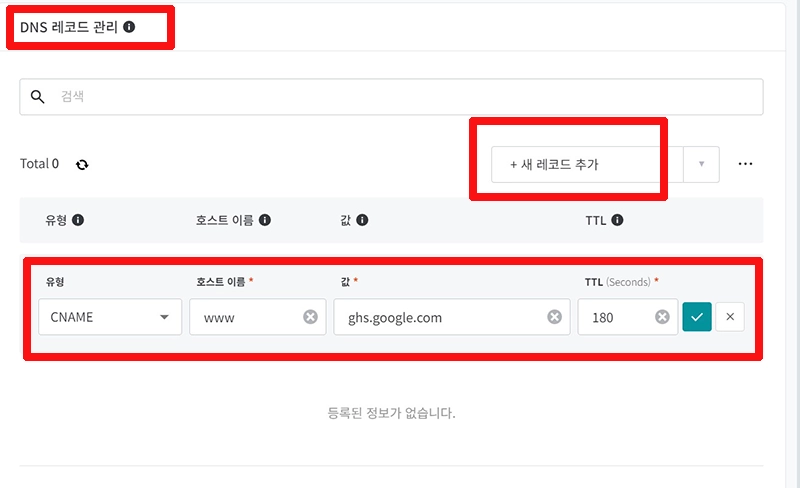Screen dimensions: 800x488
Task: Click the + 새 레코드 추가 button
Action: point(587,164)
